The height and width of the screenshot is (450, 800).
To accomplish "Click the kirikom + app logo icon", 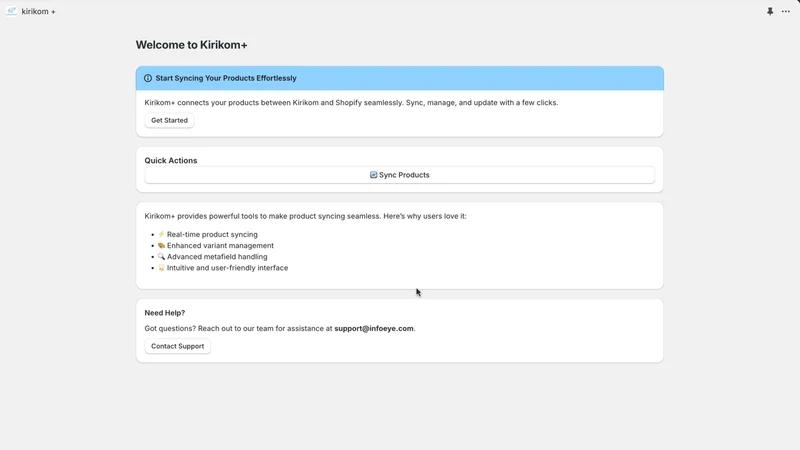I will coord(11,11).
